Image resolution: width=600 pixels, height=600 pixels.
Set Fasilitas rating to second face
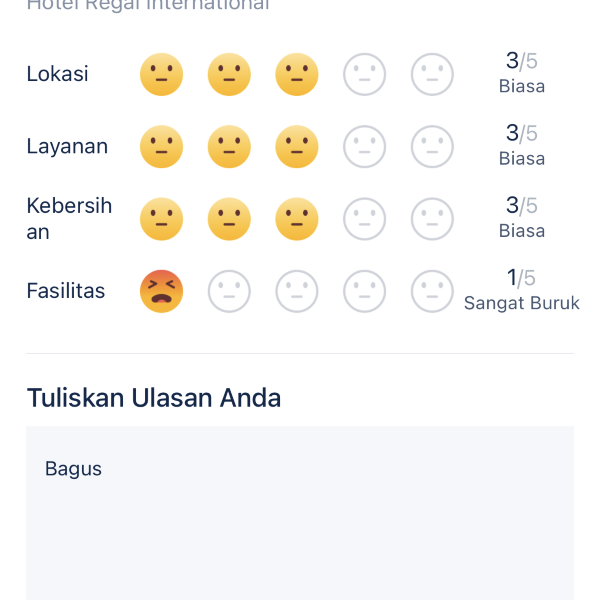coord(229,291)
